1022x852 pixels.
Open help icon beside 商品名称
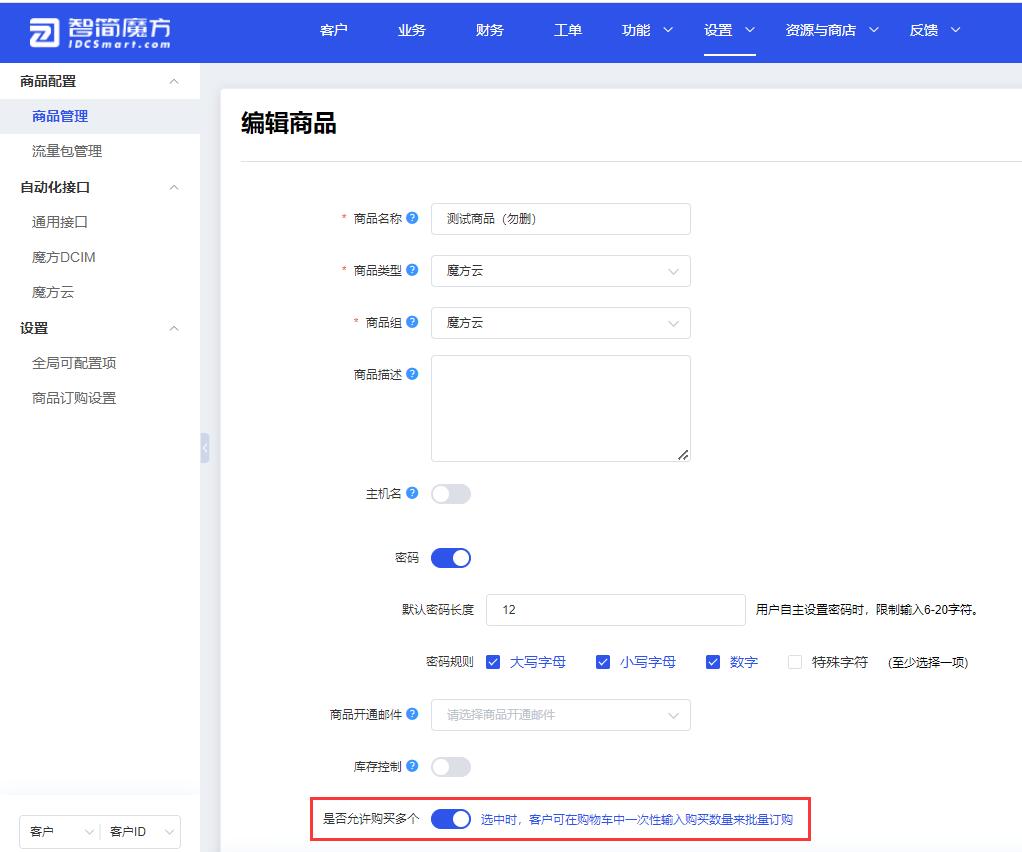[412, 218]
